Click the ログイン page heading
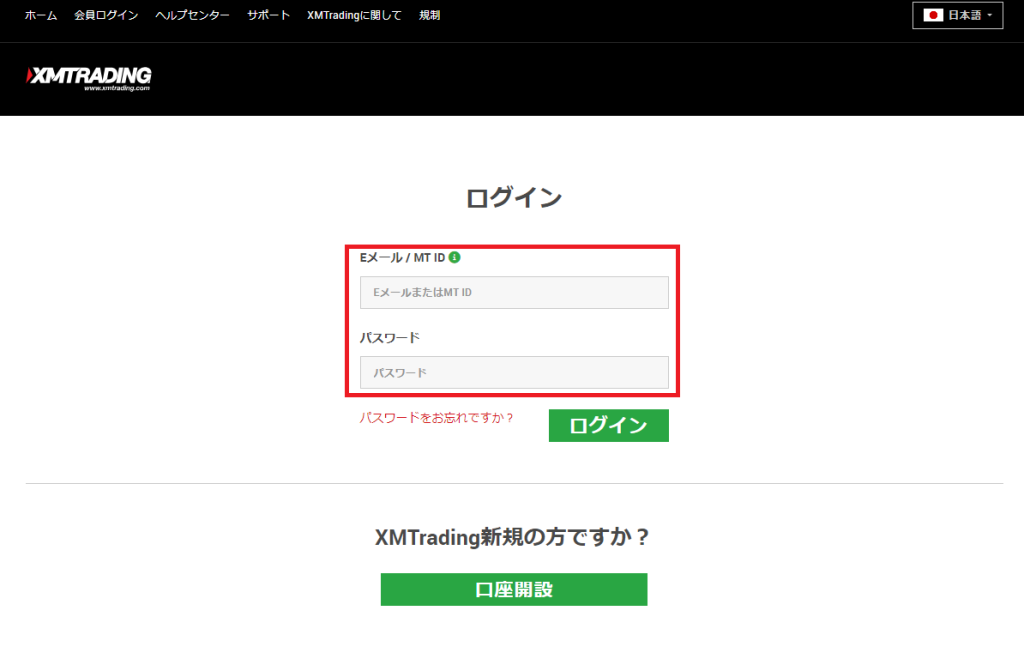This screenshot has width=1024, height=653. [x=513, y=197]
